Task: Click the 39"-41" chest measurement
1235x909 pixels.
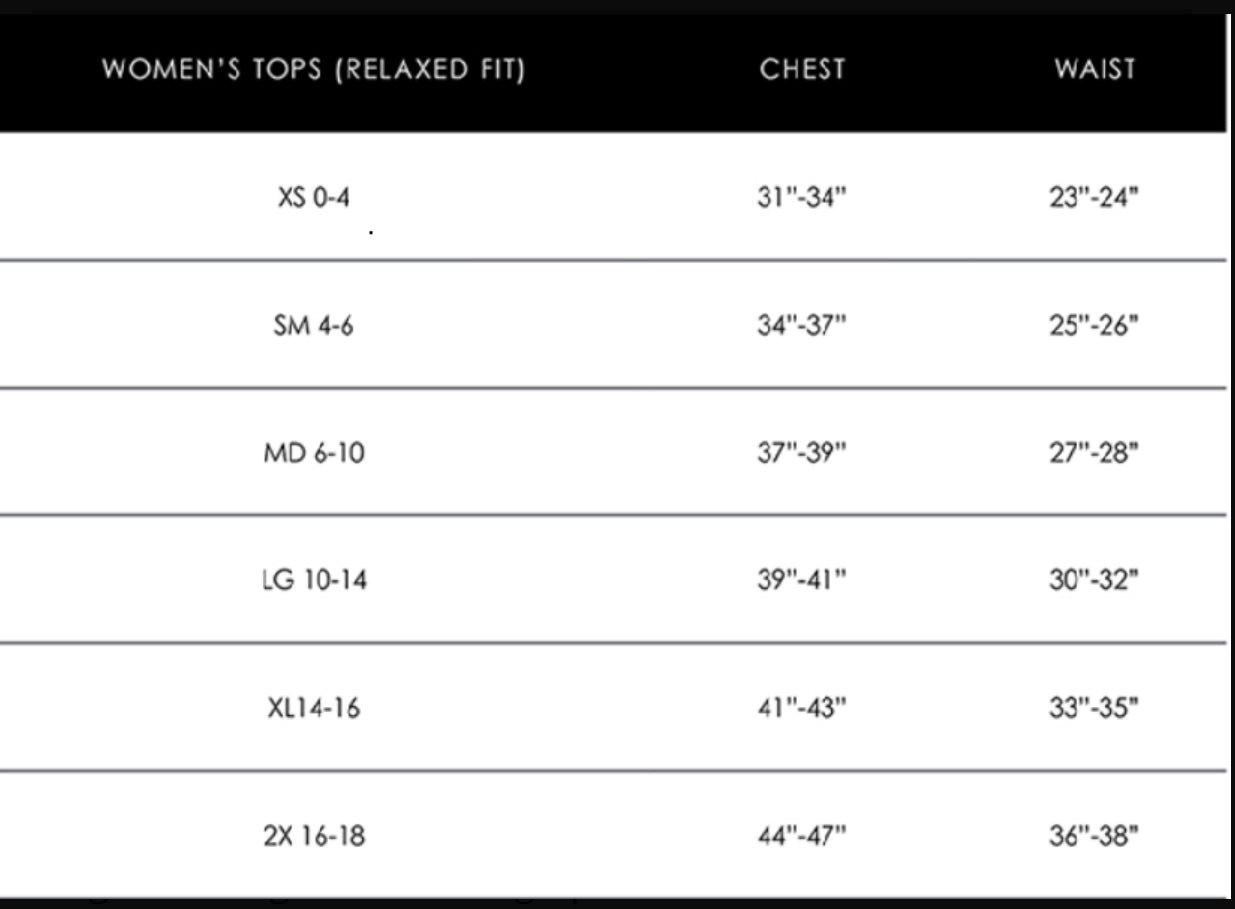Action: [x=802, y=580]
